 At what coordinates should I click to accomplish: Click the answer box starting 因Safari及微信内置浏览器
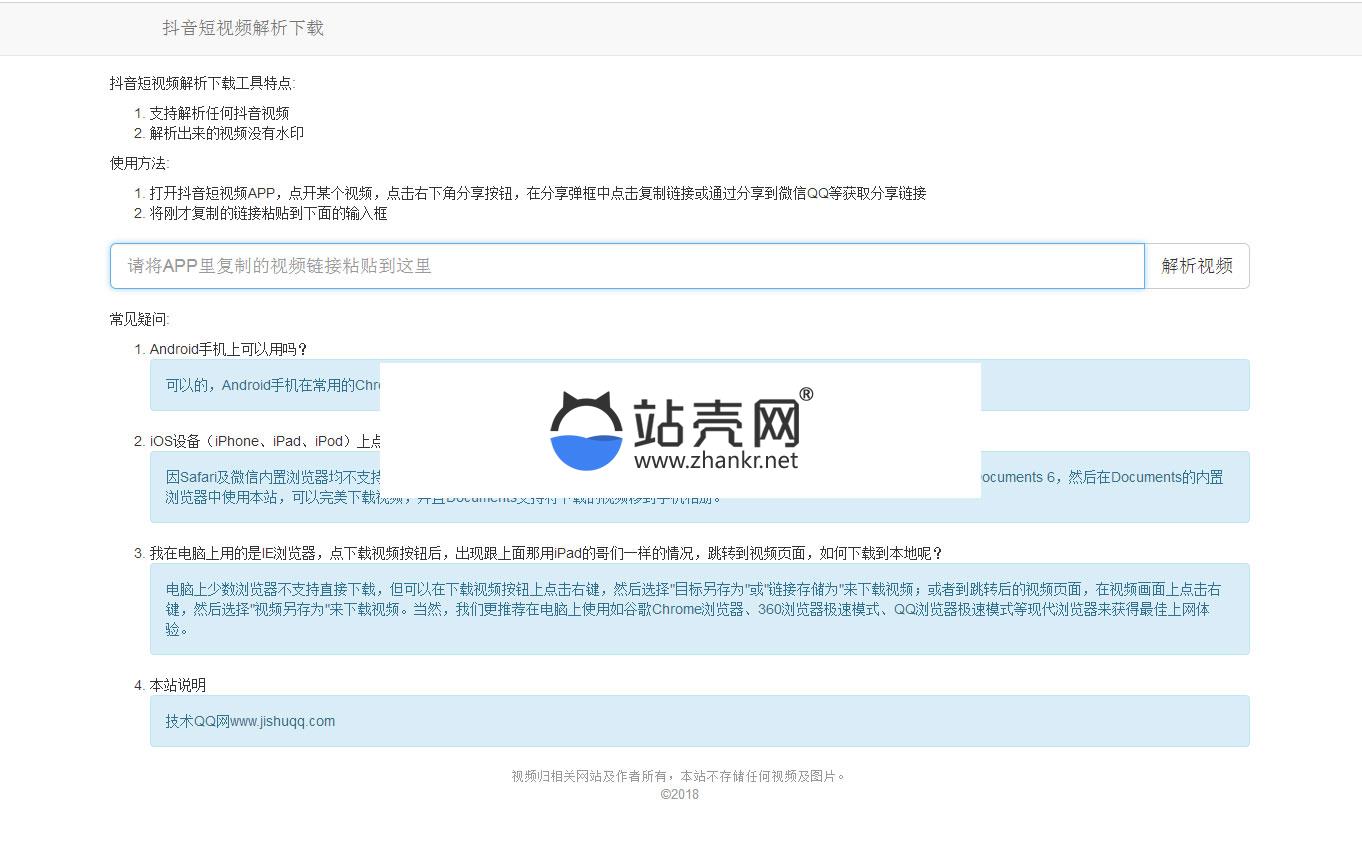(700, 487)
